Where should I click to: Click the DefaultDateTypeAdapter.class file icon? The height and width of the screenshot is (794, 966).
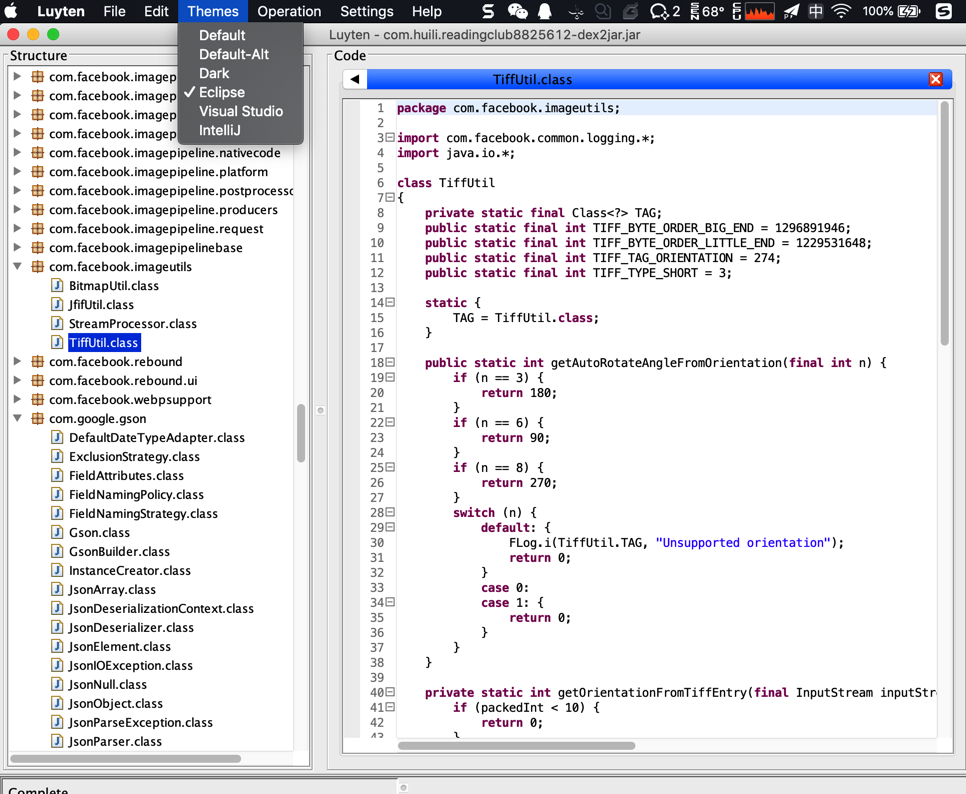coord(57,437)
